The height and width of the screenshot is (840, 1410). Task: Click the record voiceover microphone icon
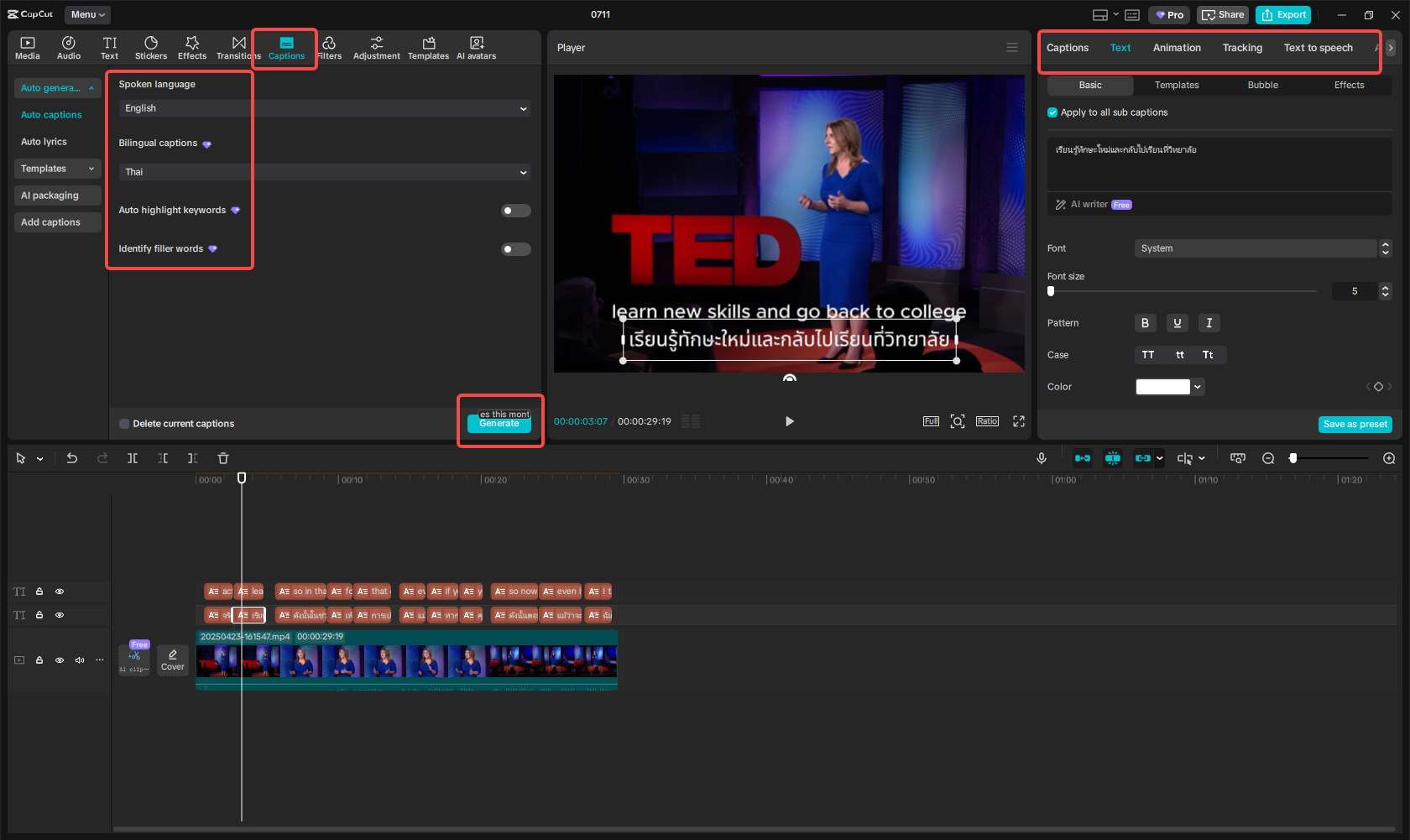tap(1041, 458)
